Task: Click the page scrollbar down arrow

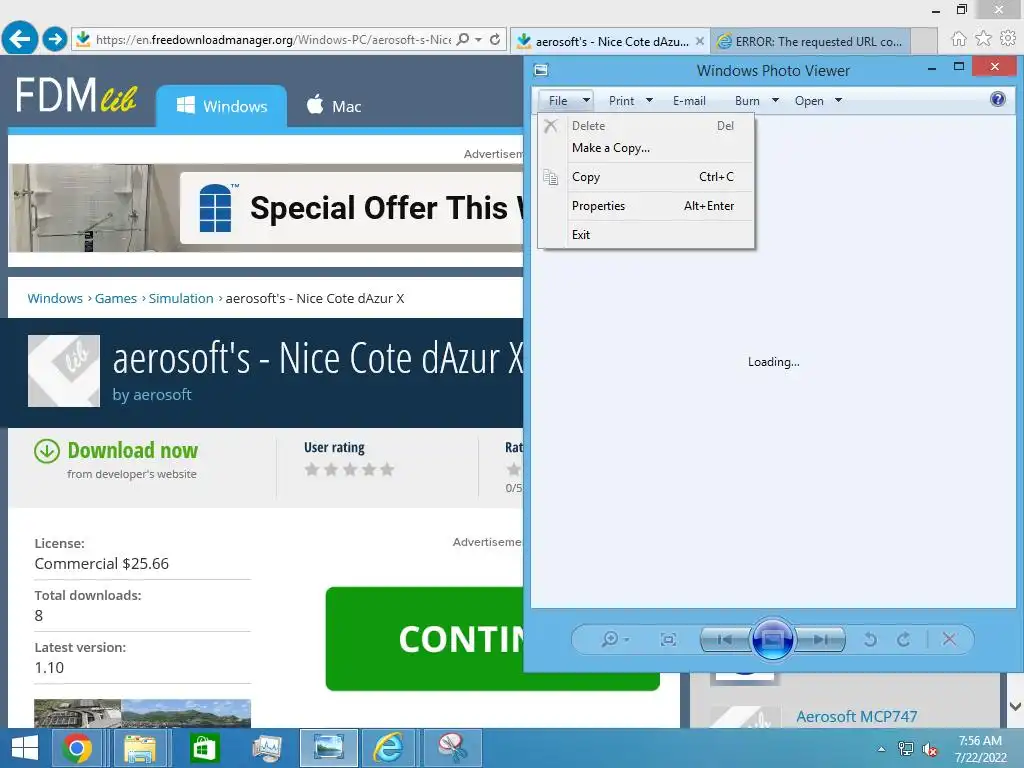Action: (1015, 706)
